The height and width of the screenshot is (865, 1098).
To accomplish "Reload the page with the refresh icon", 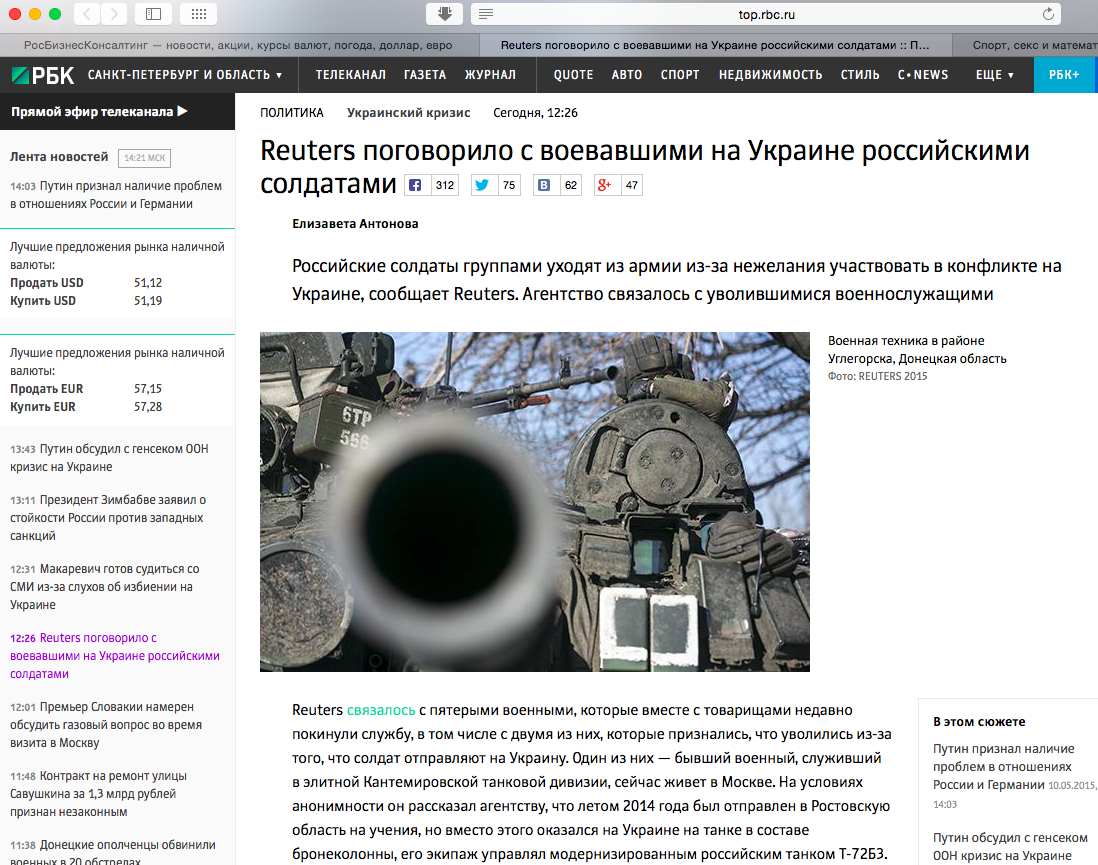I will coord(1048,14).
